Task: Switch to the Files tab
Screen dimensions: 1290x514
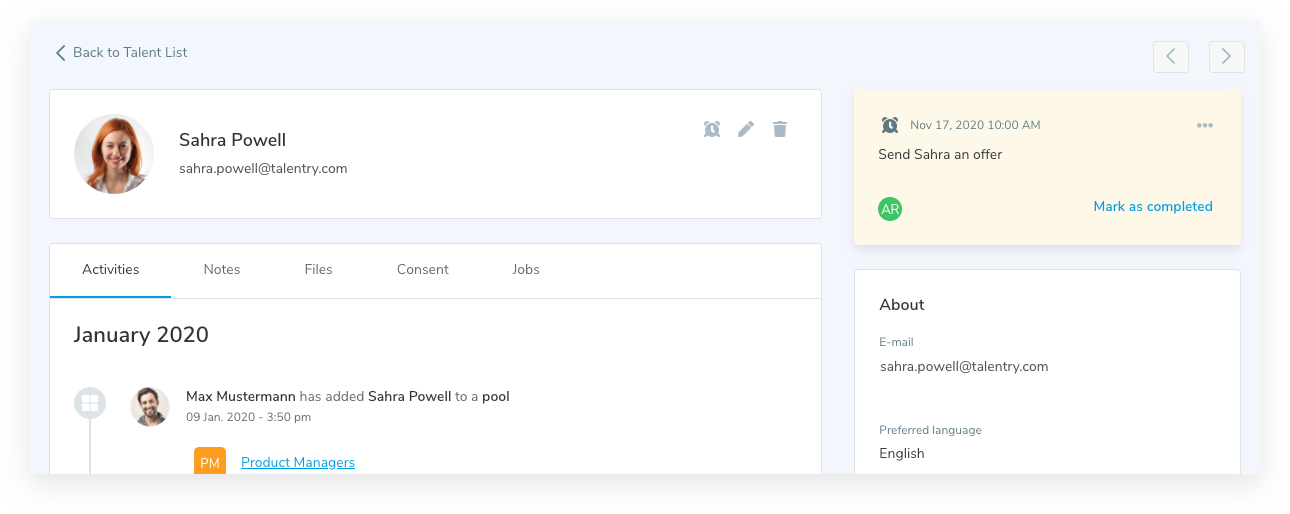Action: click(319, 269)
